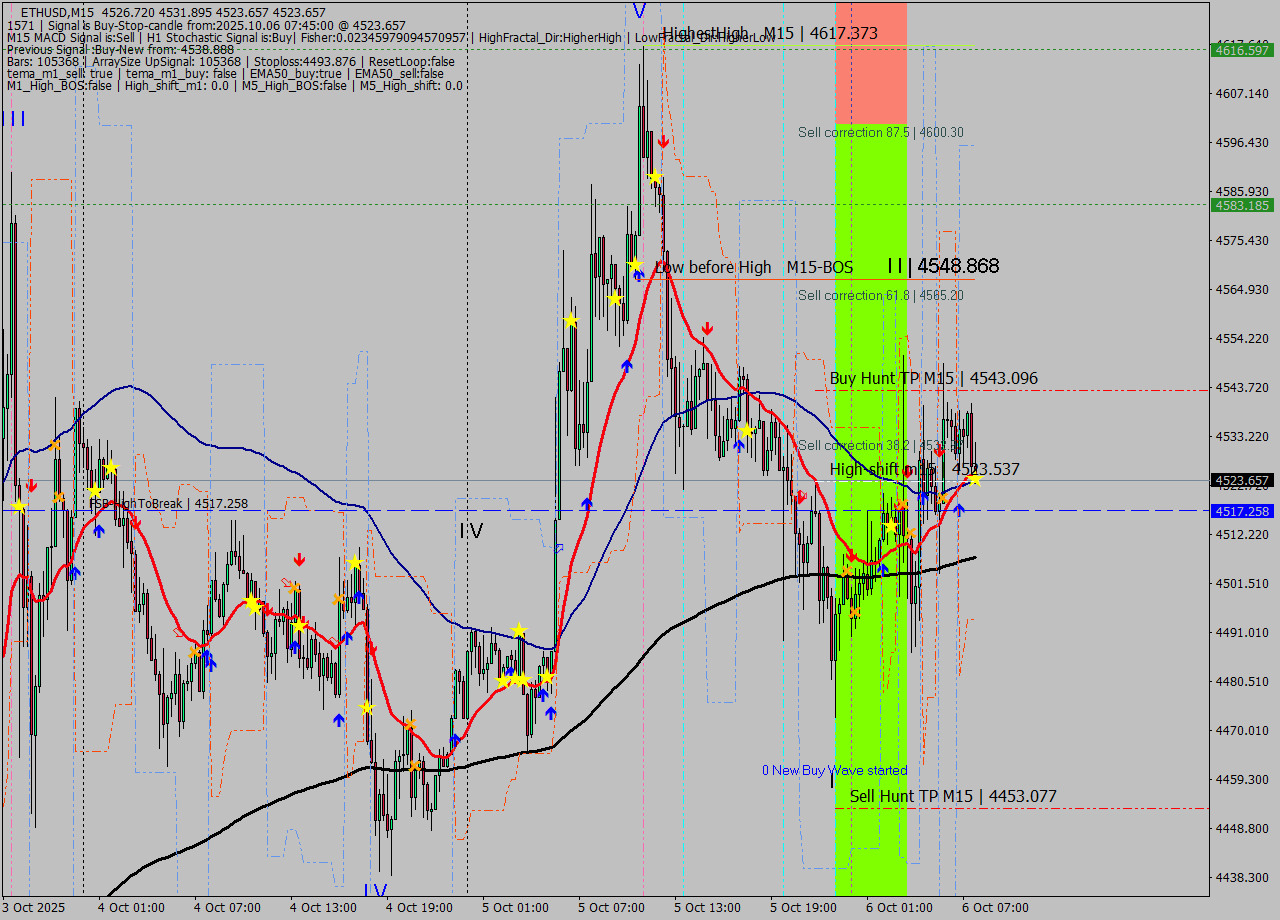Select the orange star marker near 4 Oct 13:00
The width and height of the screenshot is (1280, 920).
(x=339, y=599)
